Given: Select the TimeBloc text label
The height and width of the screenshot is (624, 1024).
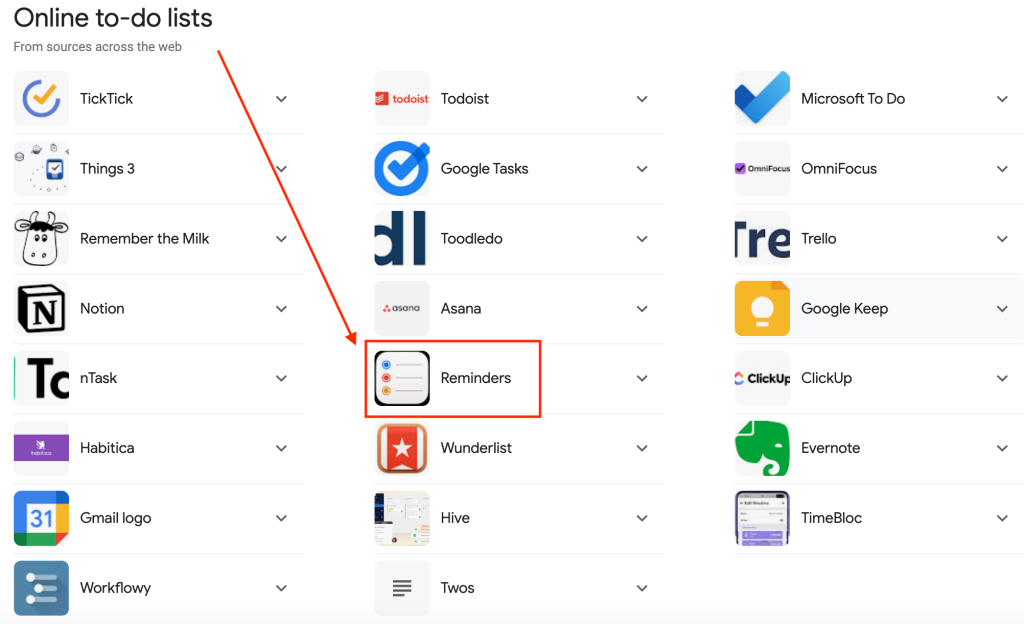Looking at the screenshot, I should point(831,518).
